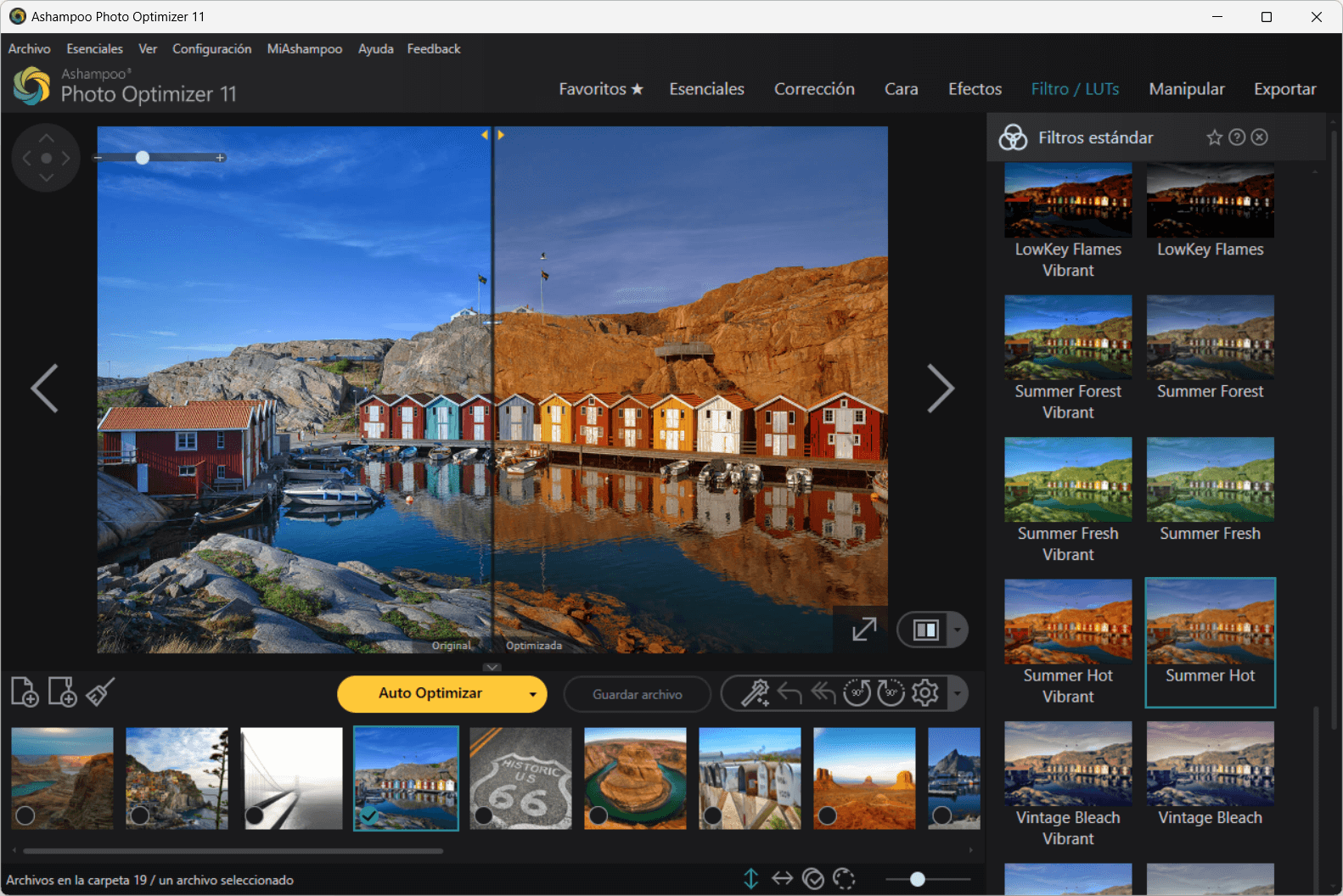Toggle selection circle on Route 66 thumbnail
This screenshot has width=1343, height=896.
tap(484, 815)
